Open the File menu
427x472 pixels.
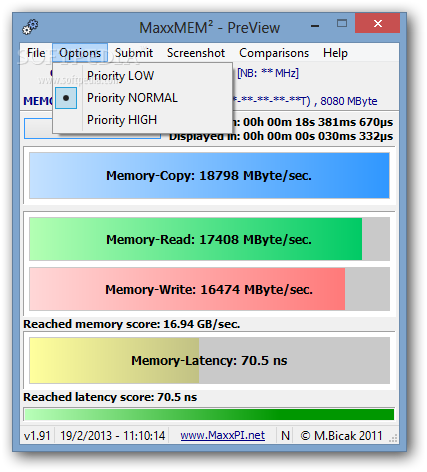point(36,53)
